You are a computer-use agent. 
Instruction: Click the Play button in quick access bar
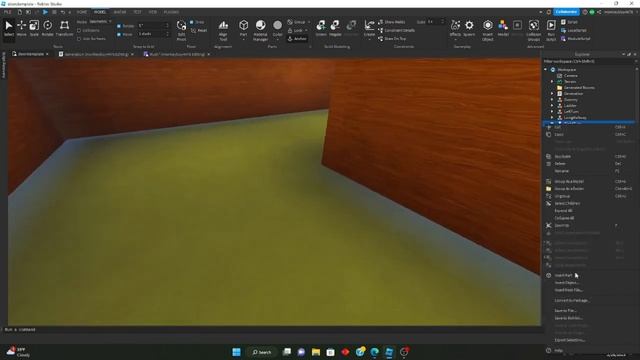pyautogui.click(x=45, y=12)
